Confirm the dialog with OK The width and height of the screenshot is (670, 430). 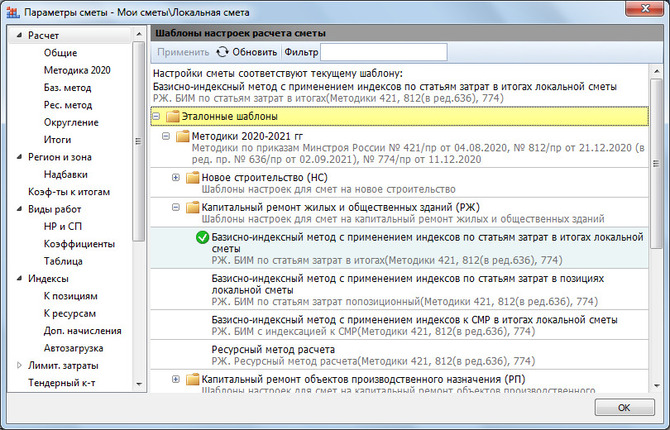pyautogui.click(x=624, y=407)
